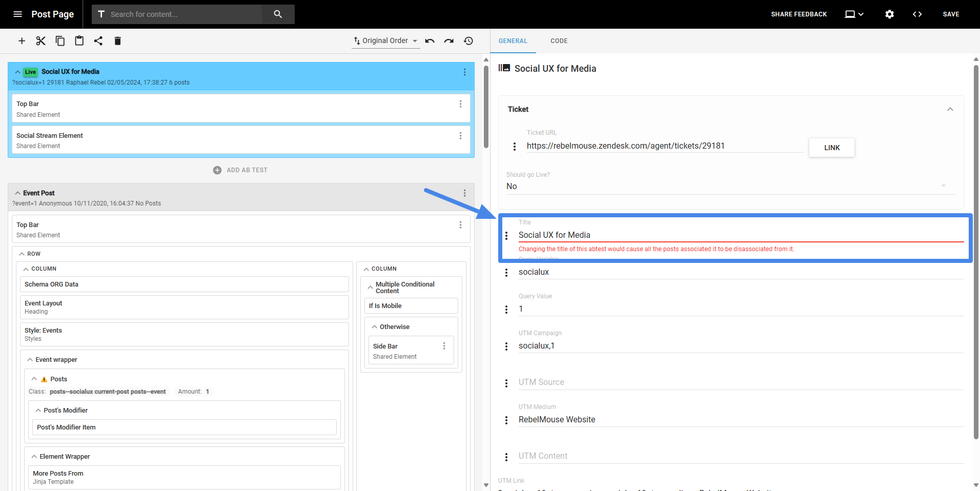Click the paste clipboard icon

pyautogui.click(x=79, y=41)
